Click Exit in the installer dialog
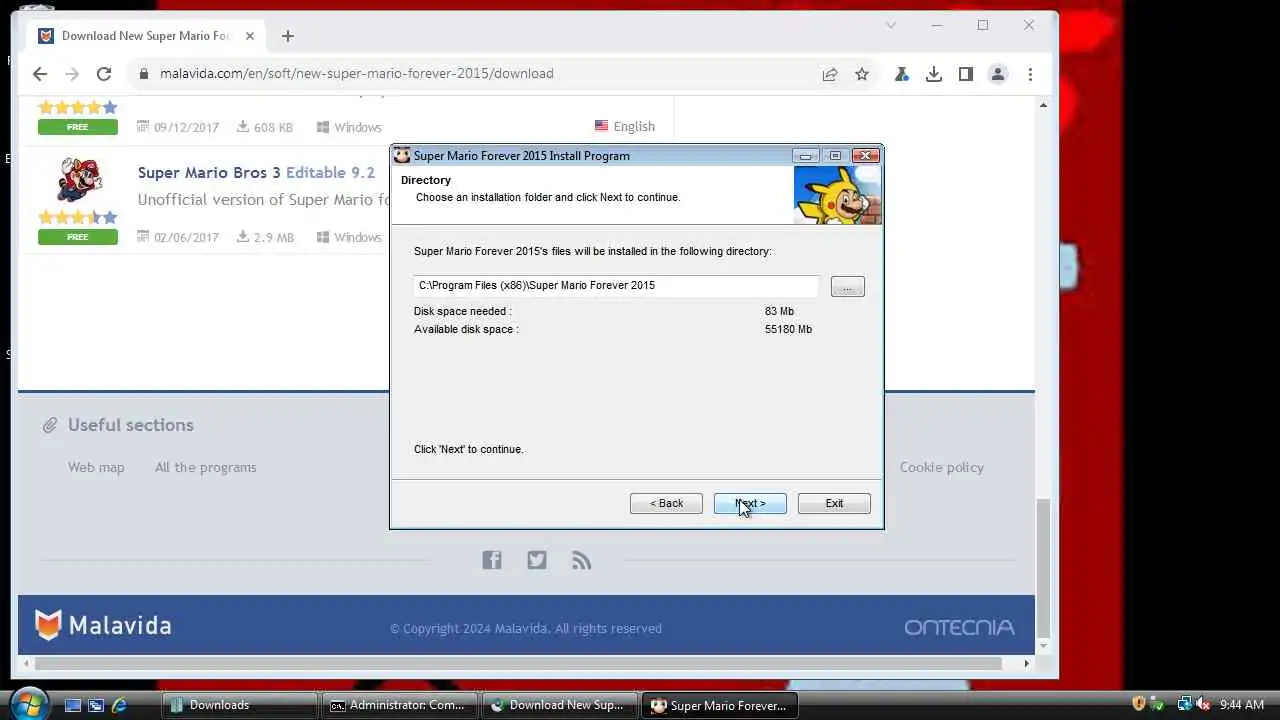This screenshot has width=1280, height=720. pos(834,503)
